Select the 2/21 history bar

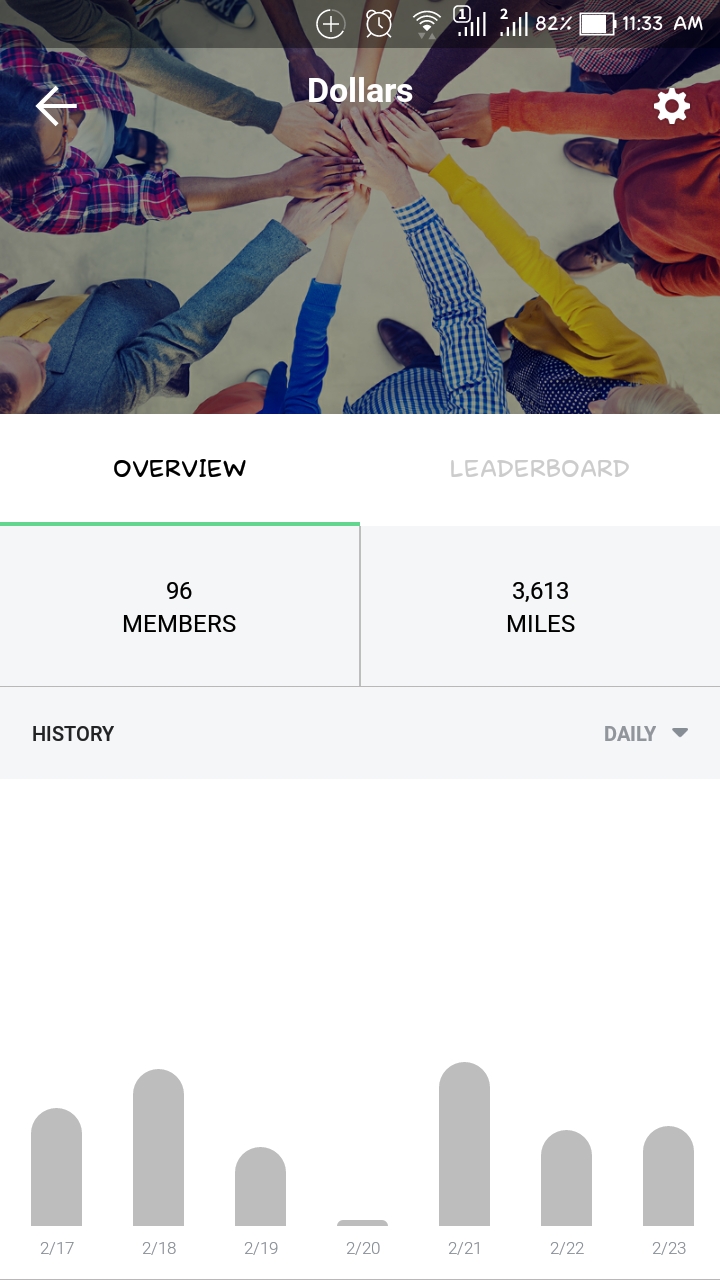coord(464,1144)
